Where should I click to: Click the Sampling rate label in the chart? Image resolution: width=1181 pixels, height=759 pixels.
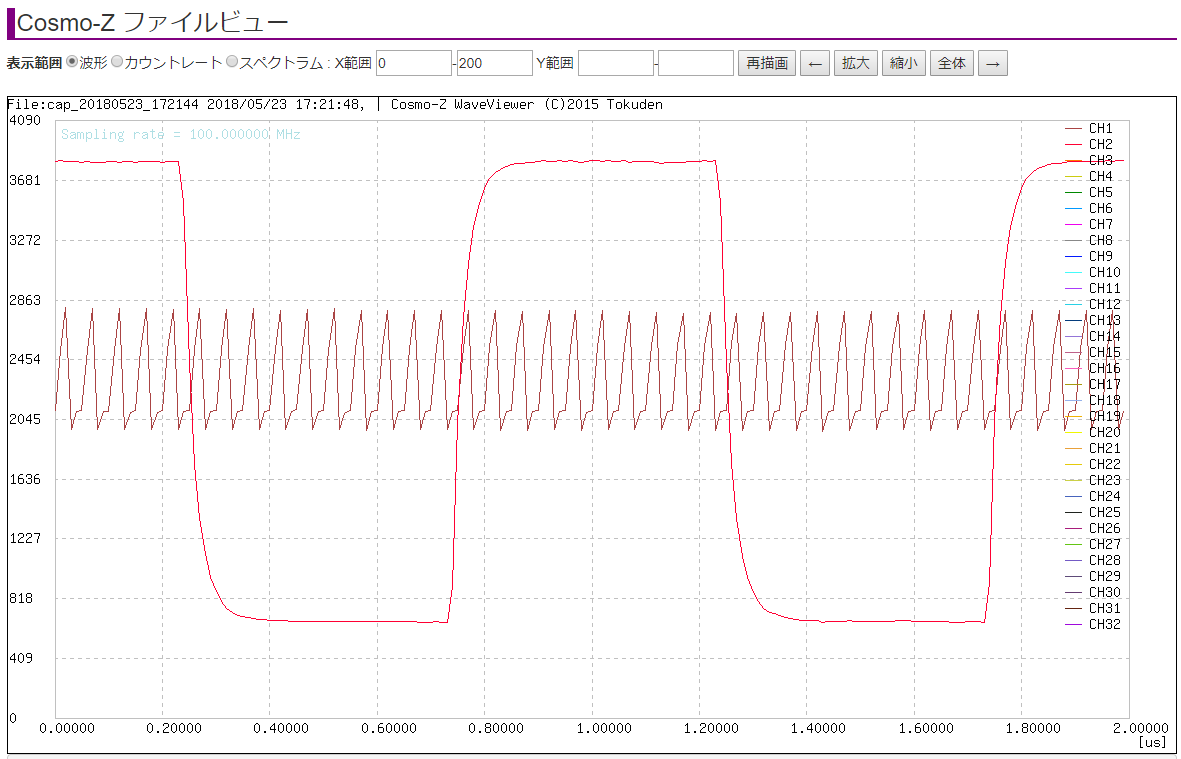click(180, 134)
